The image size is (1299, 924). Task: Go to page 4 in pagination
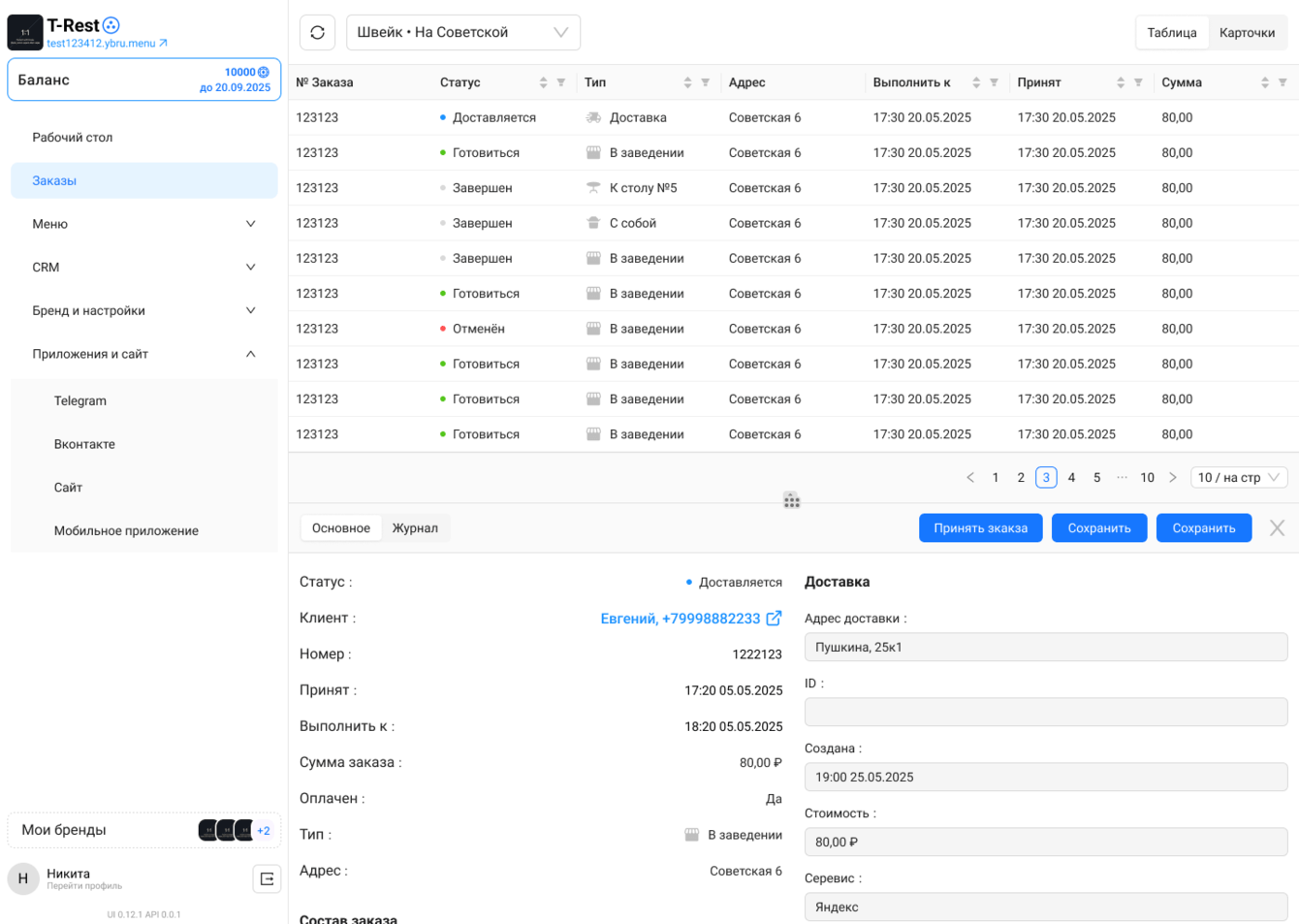pyautogui.click(x=1071, y=477)
